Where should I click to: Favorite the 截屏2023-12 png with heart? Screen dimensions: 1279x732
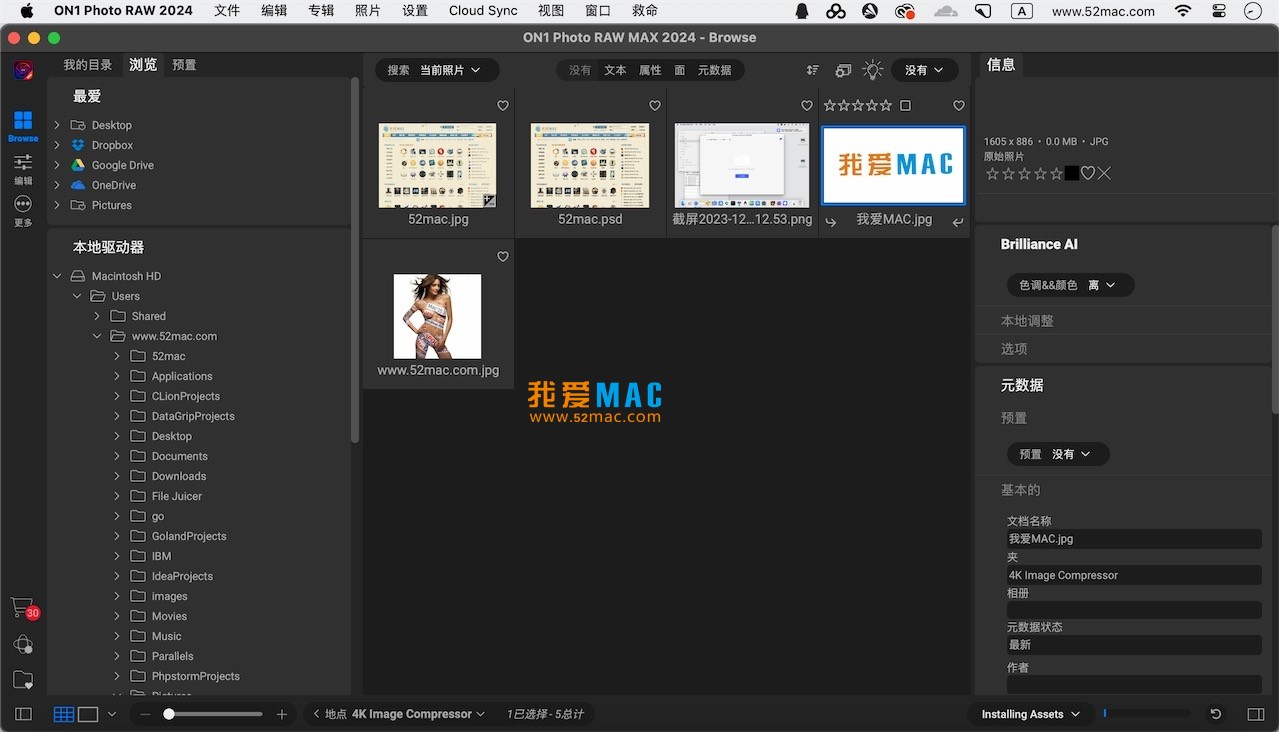(x=807, y=106)
